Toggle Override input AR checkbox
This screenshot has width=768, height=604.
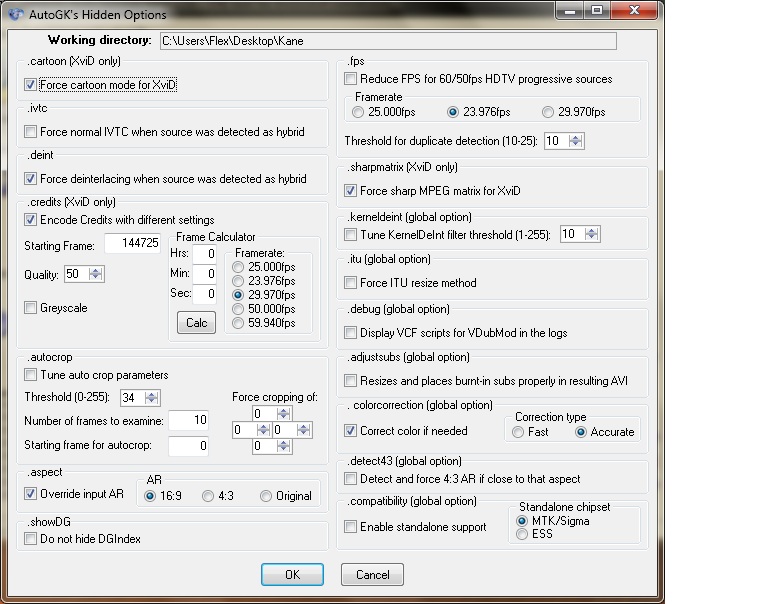click(30, 493)
